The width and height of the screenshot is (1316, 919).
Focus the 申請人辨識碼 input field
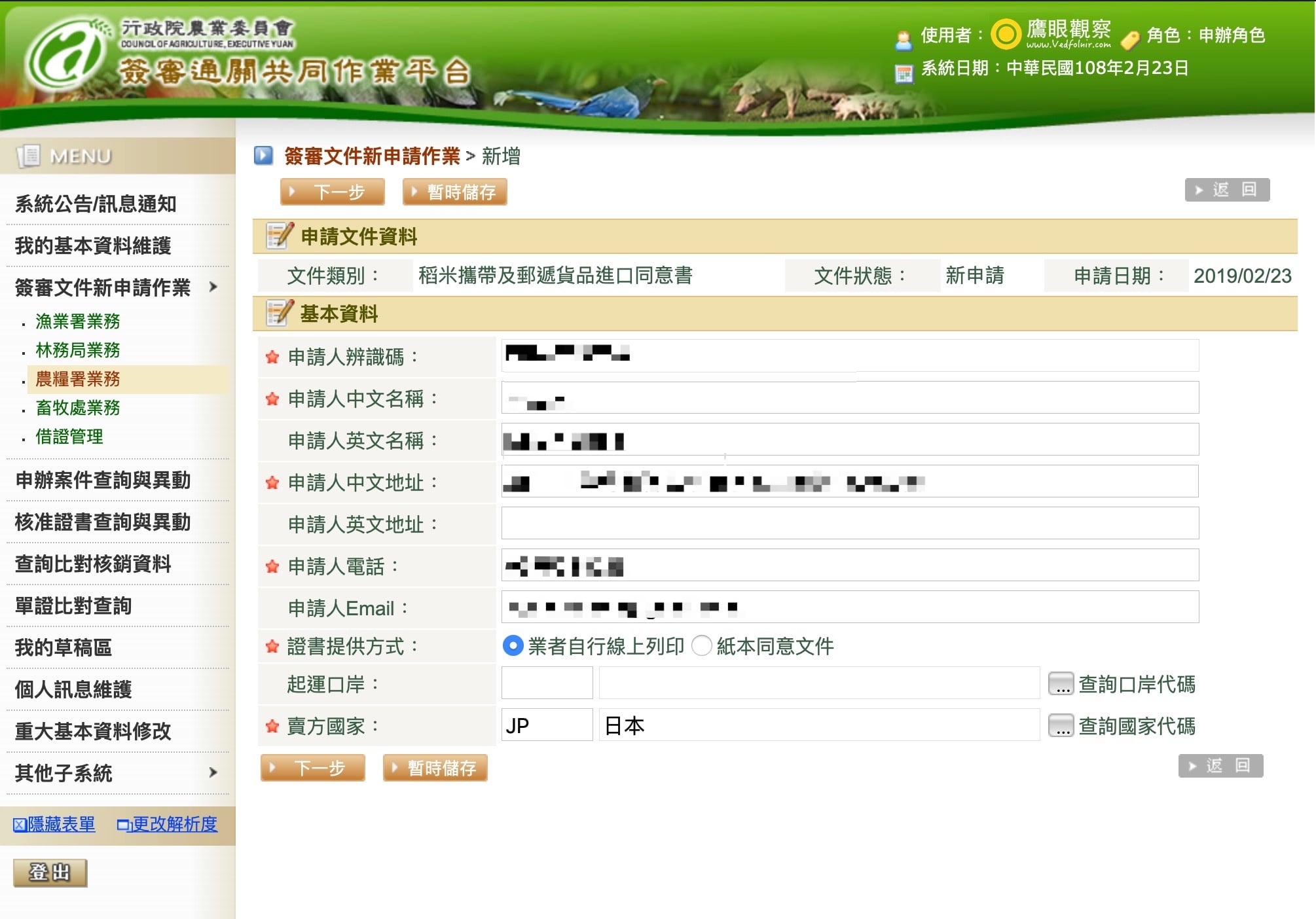850,355
